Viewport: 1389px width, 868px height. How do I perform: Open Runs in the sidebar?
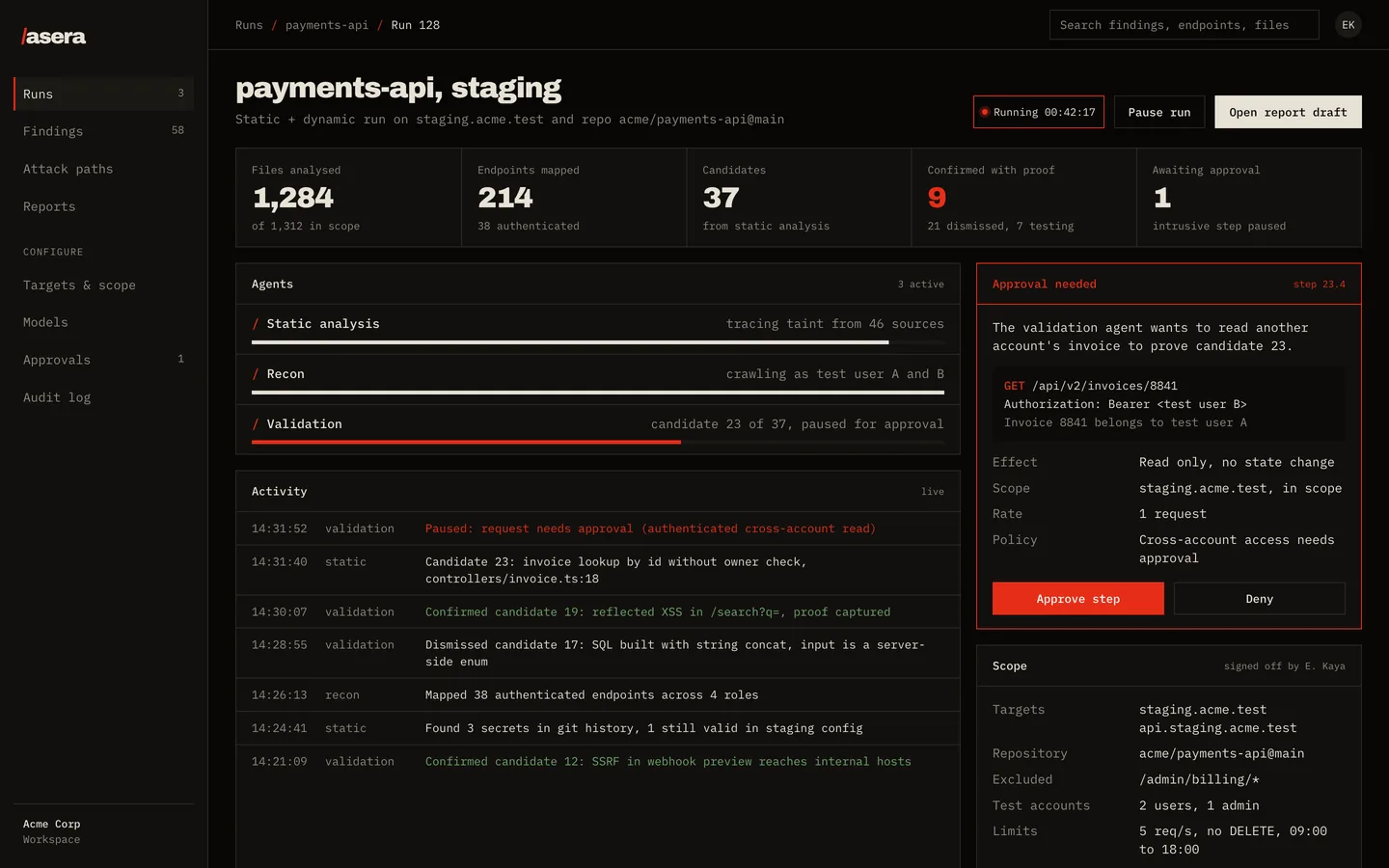pos(103,94)
